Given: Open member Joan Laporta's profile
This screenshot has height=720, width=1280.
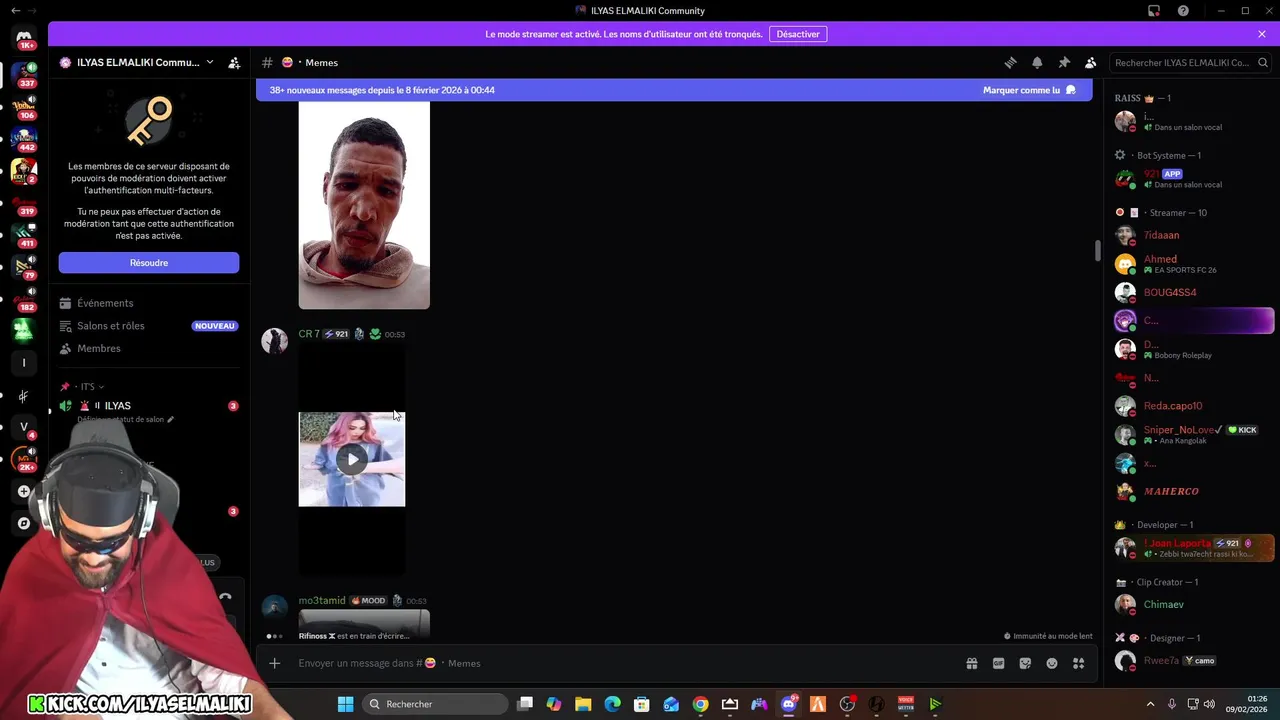Looking at the screenshot, I should pos(1194,548).
